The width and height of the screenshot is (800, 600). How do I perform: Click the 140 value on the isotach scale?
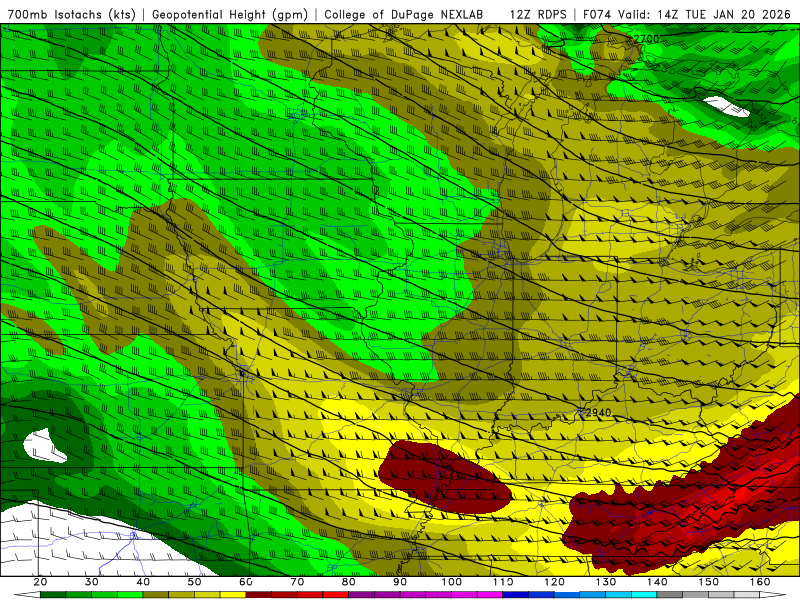click(x=658, y=582)
